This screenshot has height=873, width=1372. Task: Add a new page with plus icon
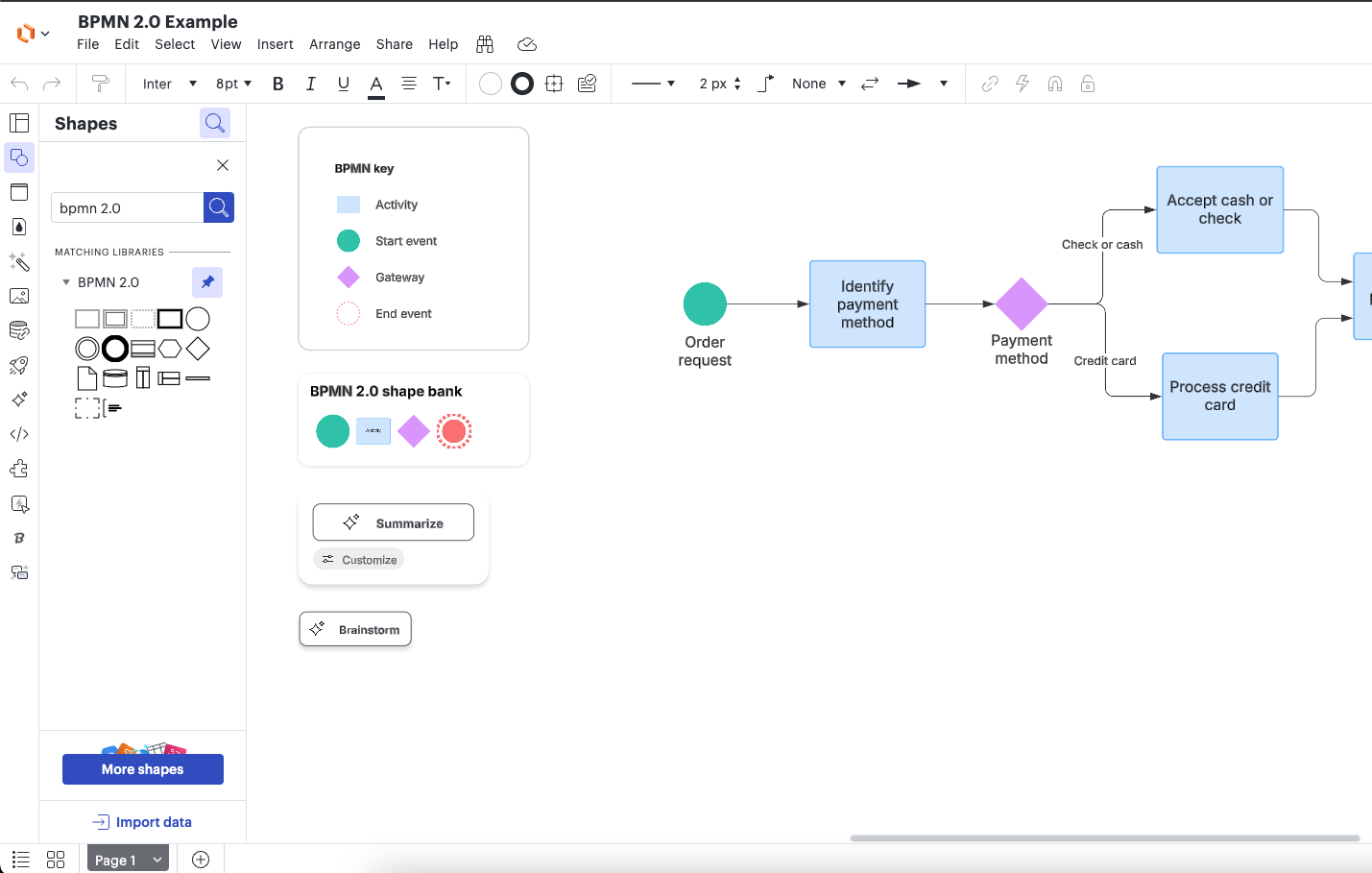click(201, 860)
